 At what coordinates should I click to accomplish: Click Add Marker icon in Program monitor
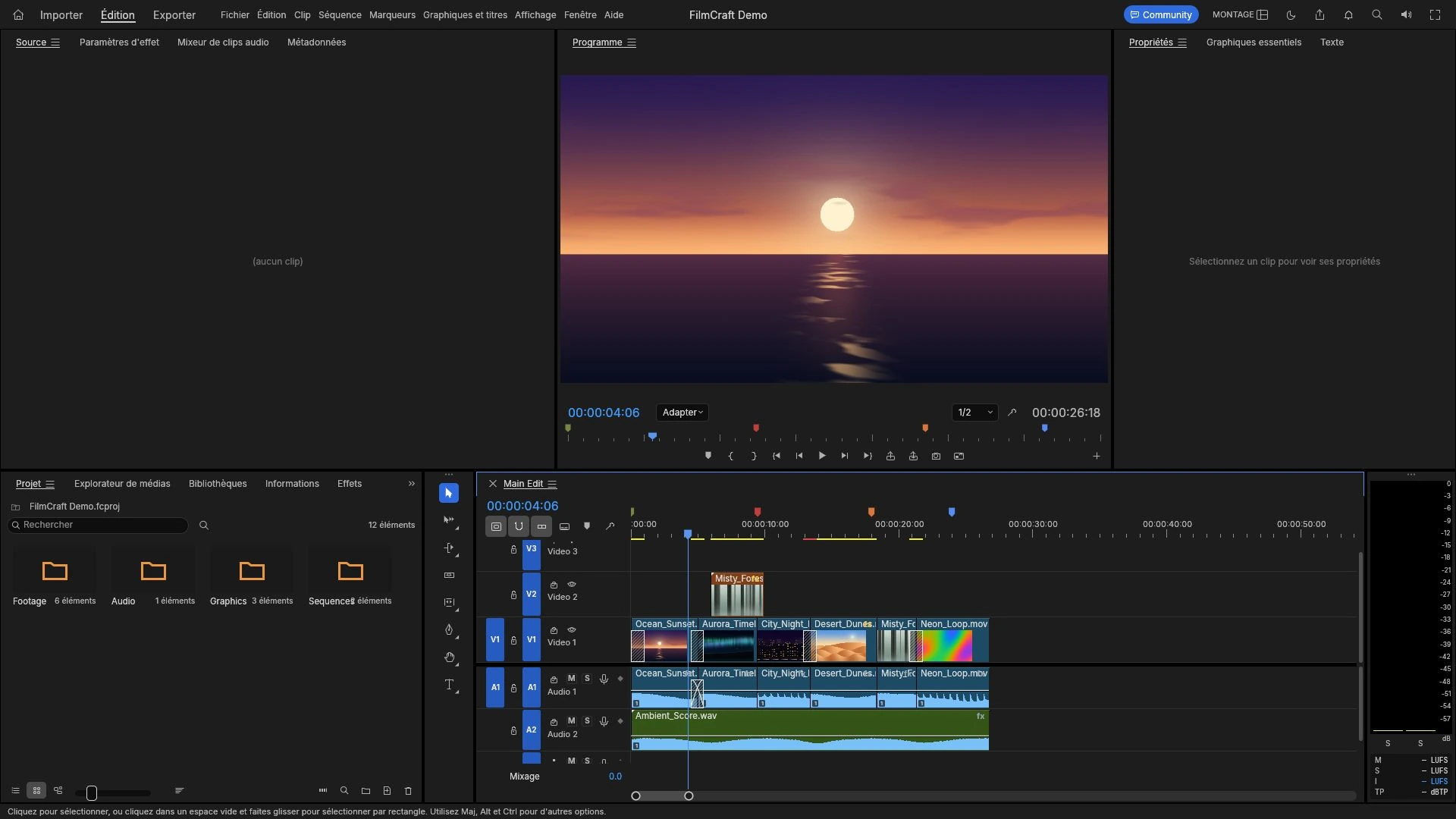pyautogui.click(x=708, y=456)
